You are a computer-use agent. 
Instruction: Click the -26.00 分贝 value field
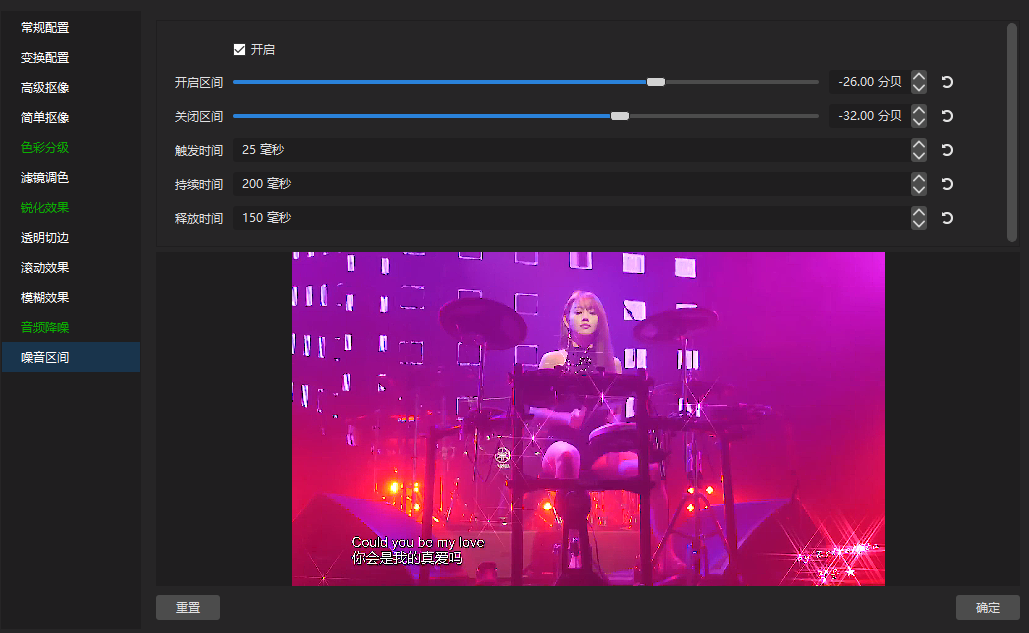click(870, 82)
